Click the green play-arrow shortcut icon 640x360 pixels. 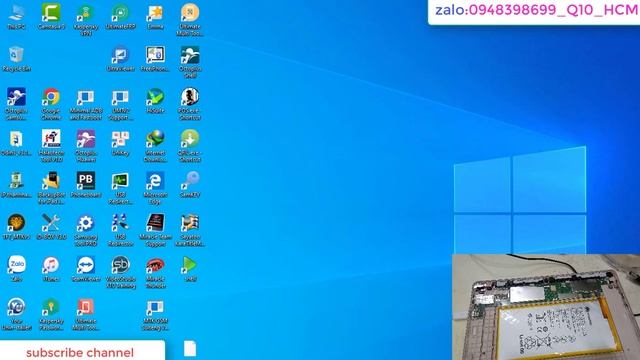(x=190, y=265)
